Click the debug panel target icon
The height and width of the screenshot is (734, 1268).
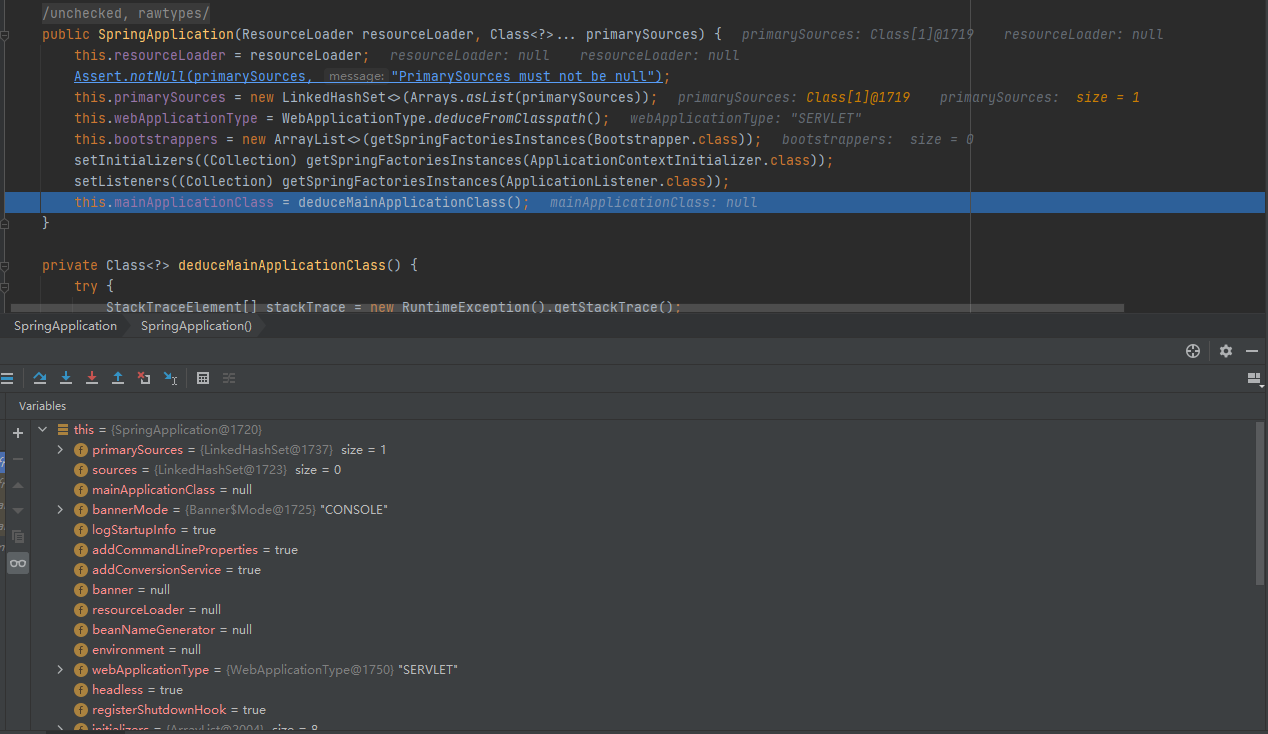[1192, 351]
